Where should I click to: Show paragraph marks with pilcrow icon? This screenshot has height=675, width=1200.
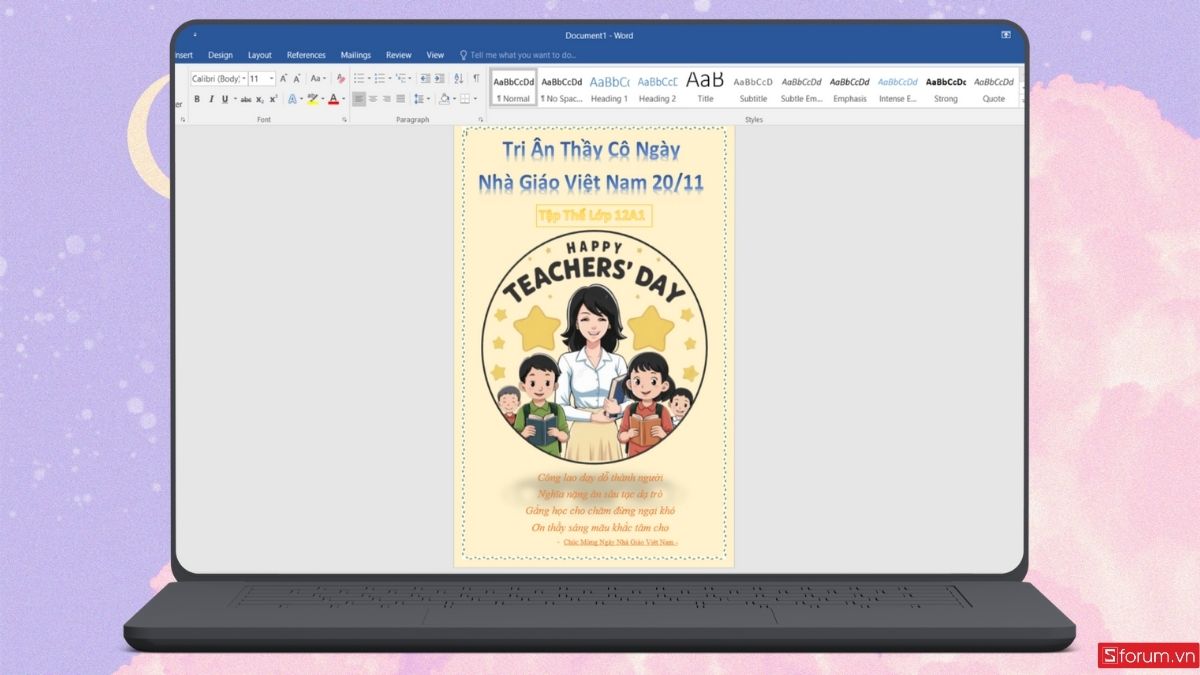476,79
